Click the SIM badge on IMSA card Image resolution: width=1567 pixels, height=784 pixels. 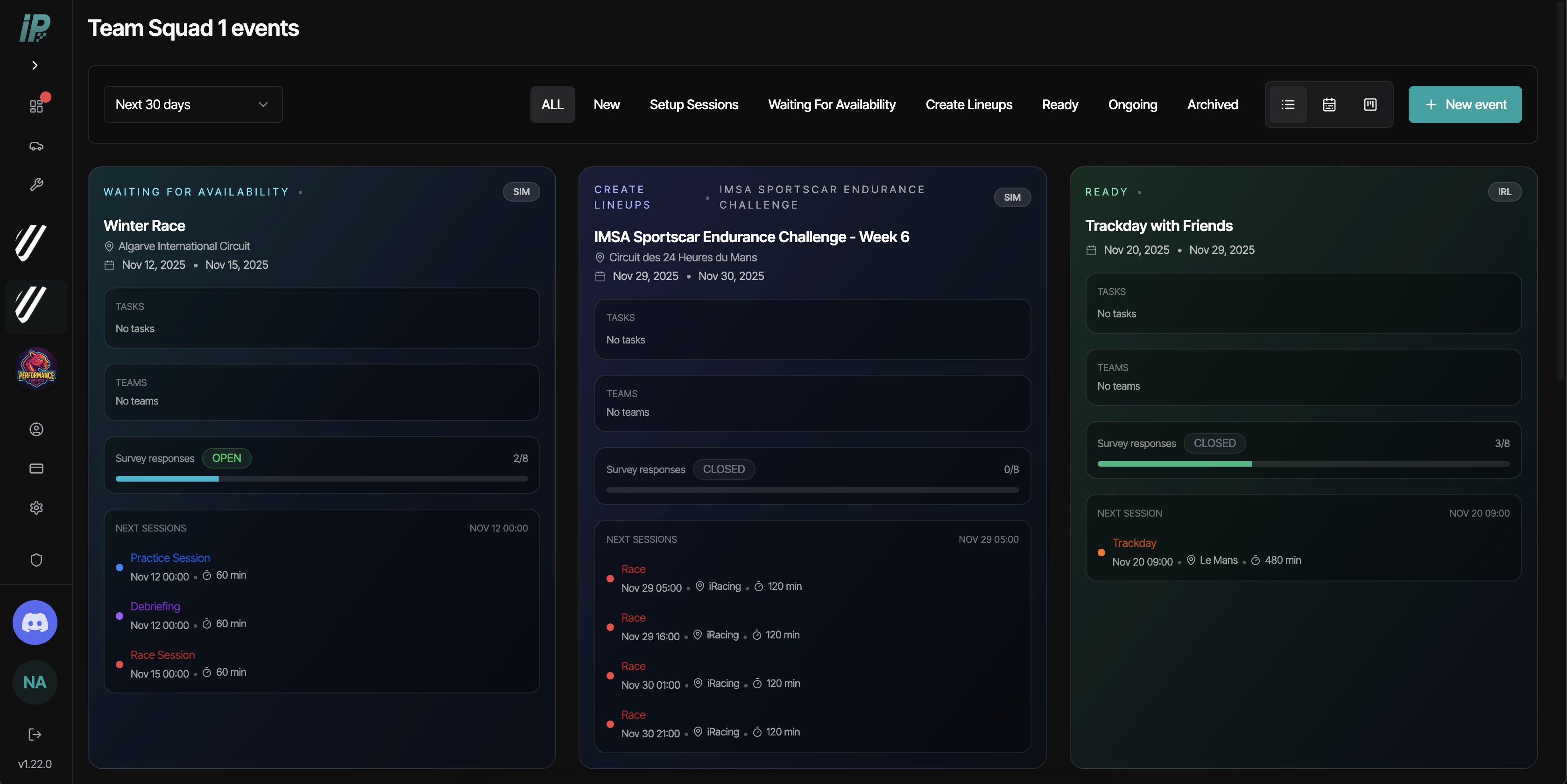click(x=1012, y=197)
